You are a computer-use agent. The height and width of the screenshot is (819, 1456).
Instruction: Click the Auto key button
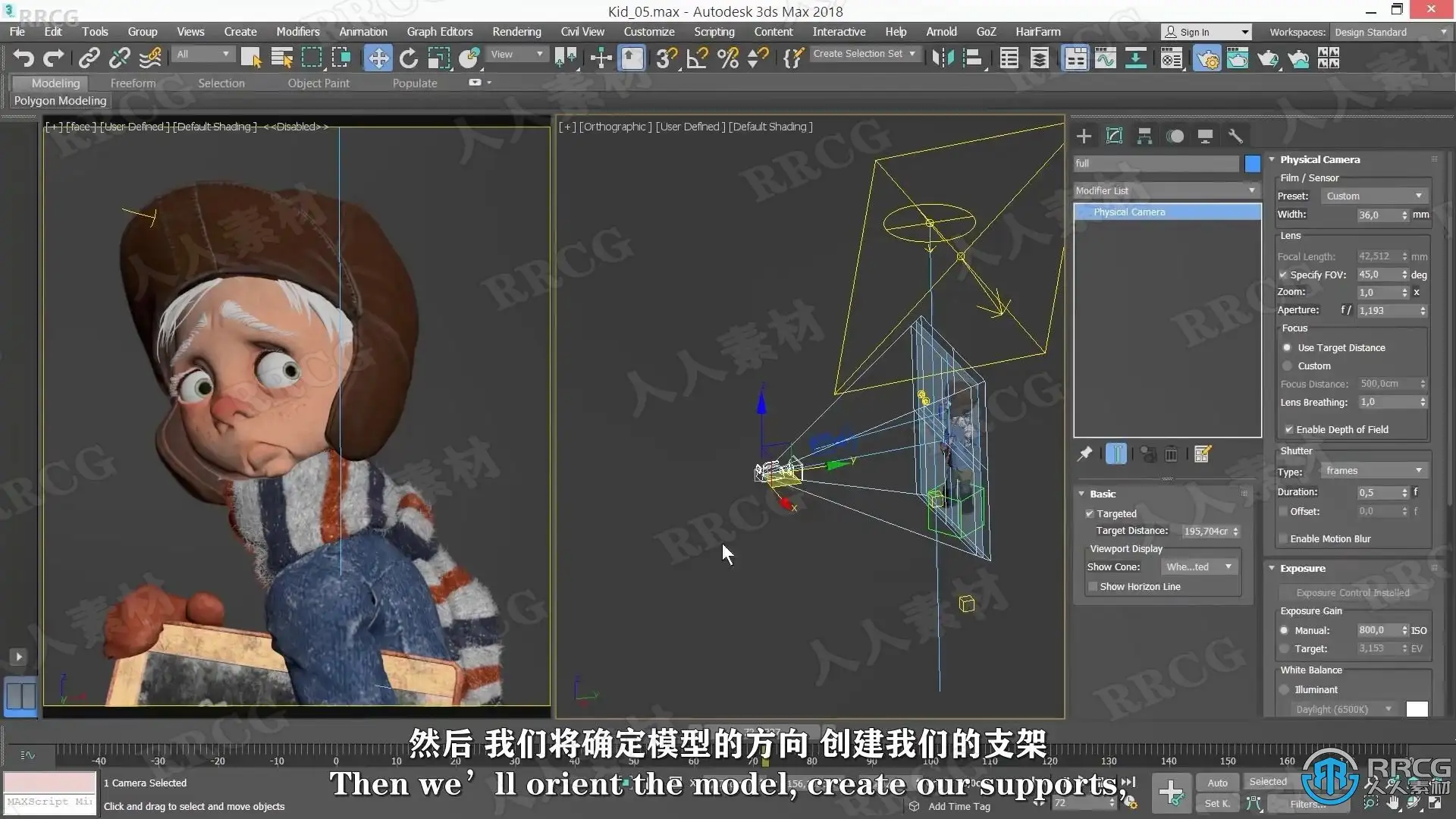point(1217,783)
